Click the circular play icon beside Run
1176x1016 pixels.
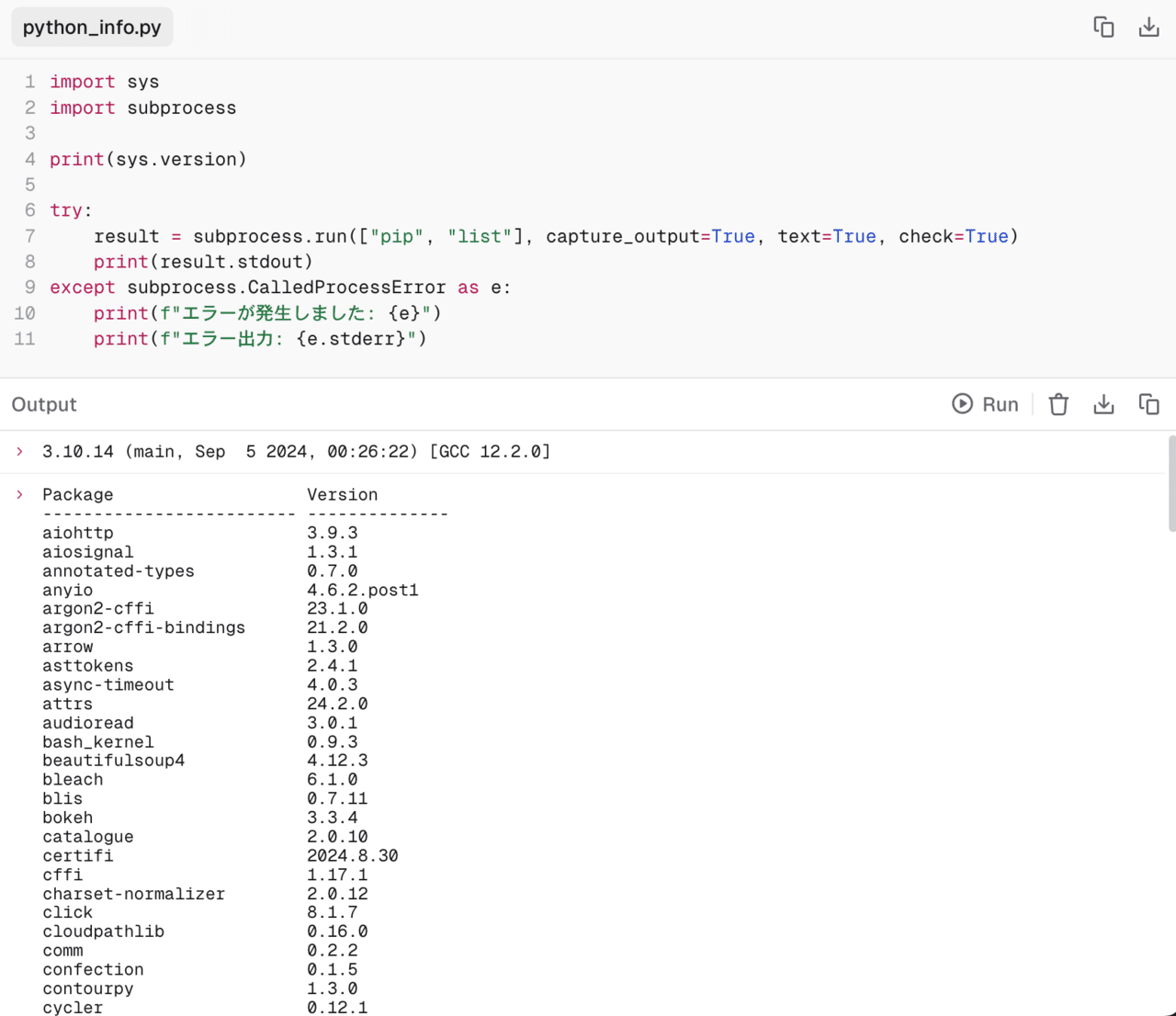[x=961, y=404]
